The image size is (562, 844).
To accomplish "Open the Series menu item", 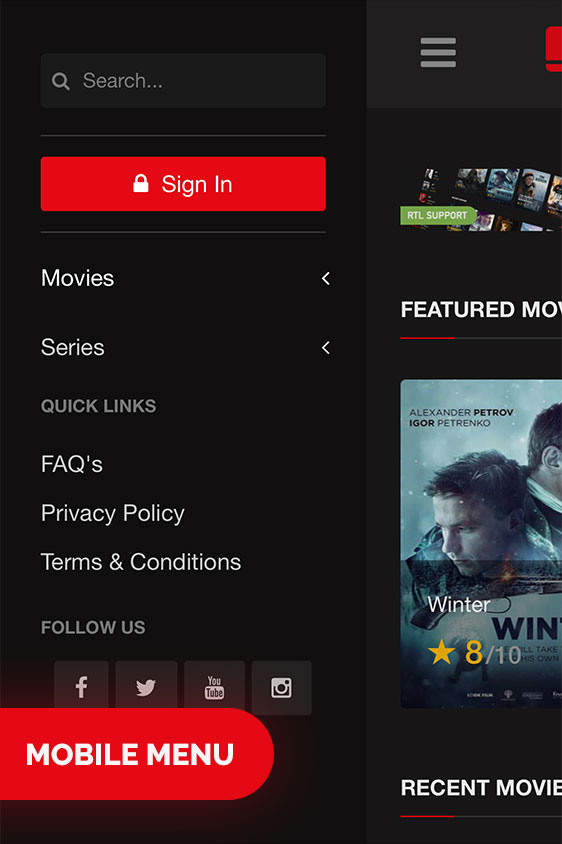I will pyautogui.click(x=73, y=348).
